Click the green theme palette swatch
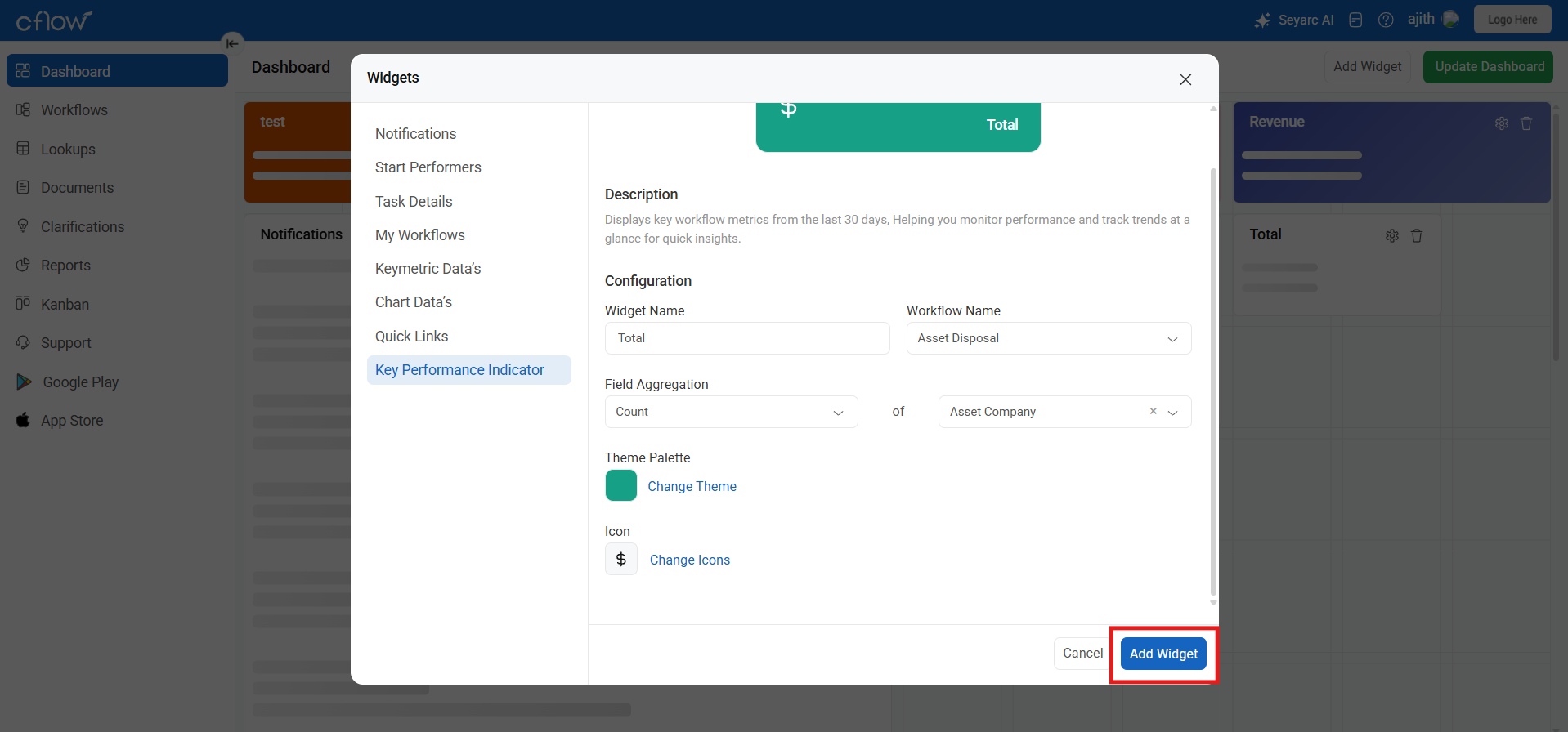This screenshot has width=1568, height=732. [621, 485]
